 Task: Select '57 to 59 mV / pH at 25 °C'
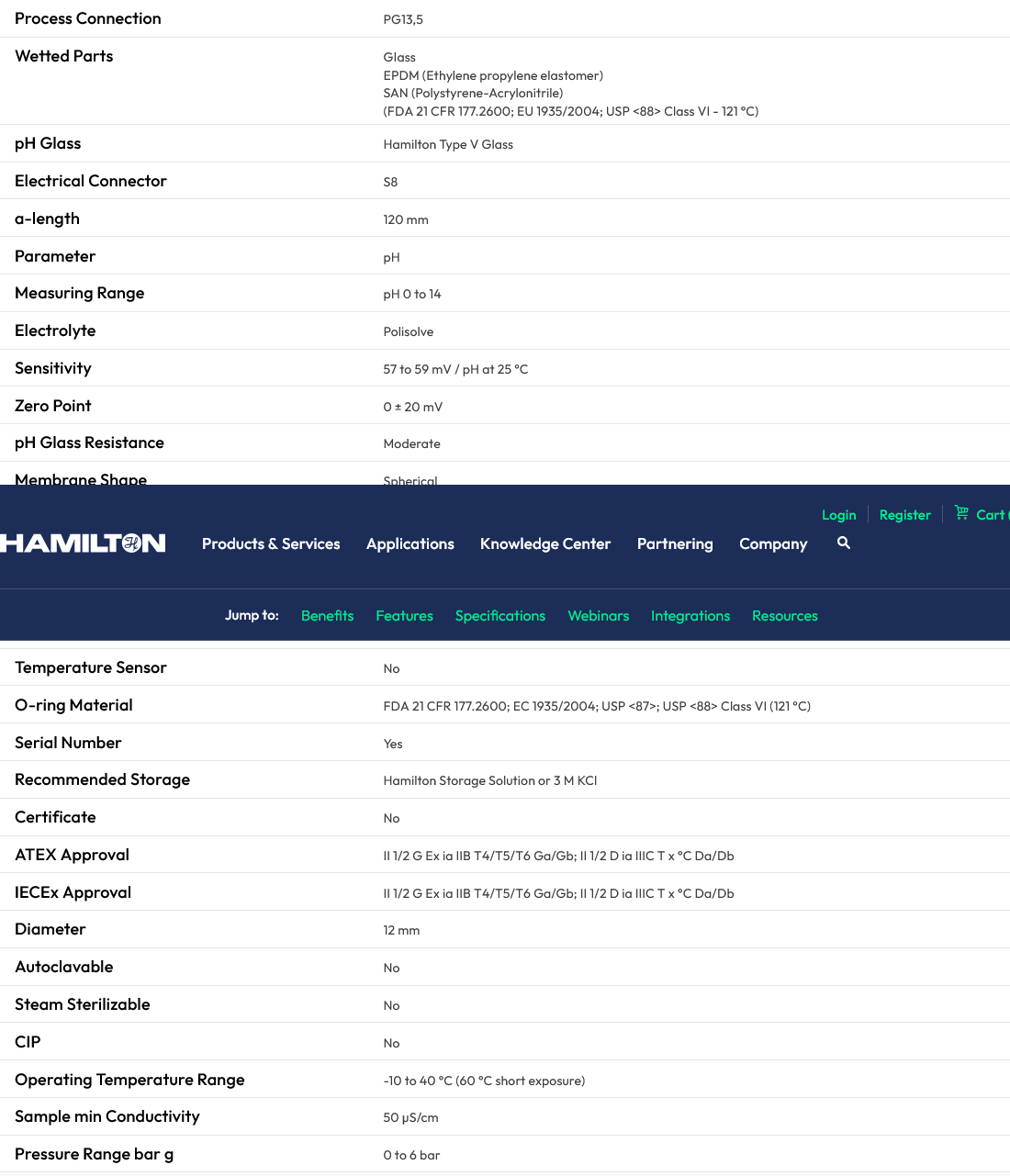click(455, 369)
